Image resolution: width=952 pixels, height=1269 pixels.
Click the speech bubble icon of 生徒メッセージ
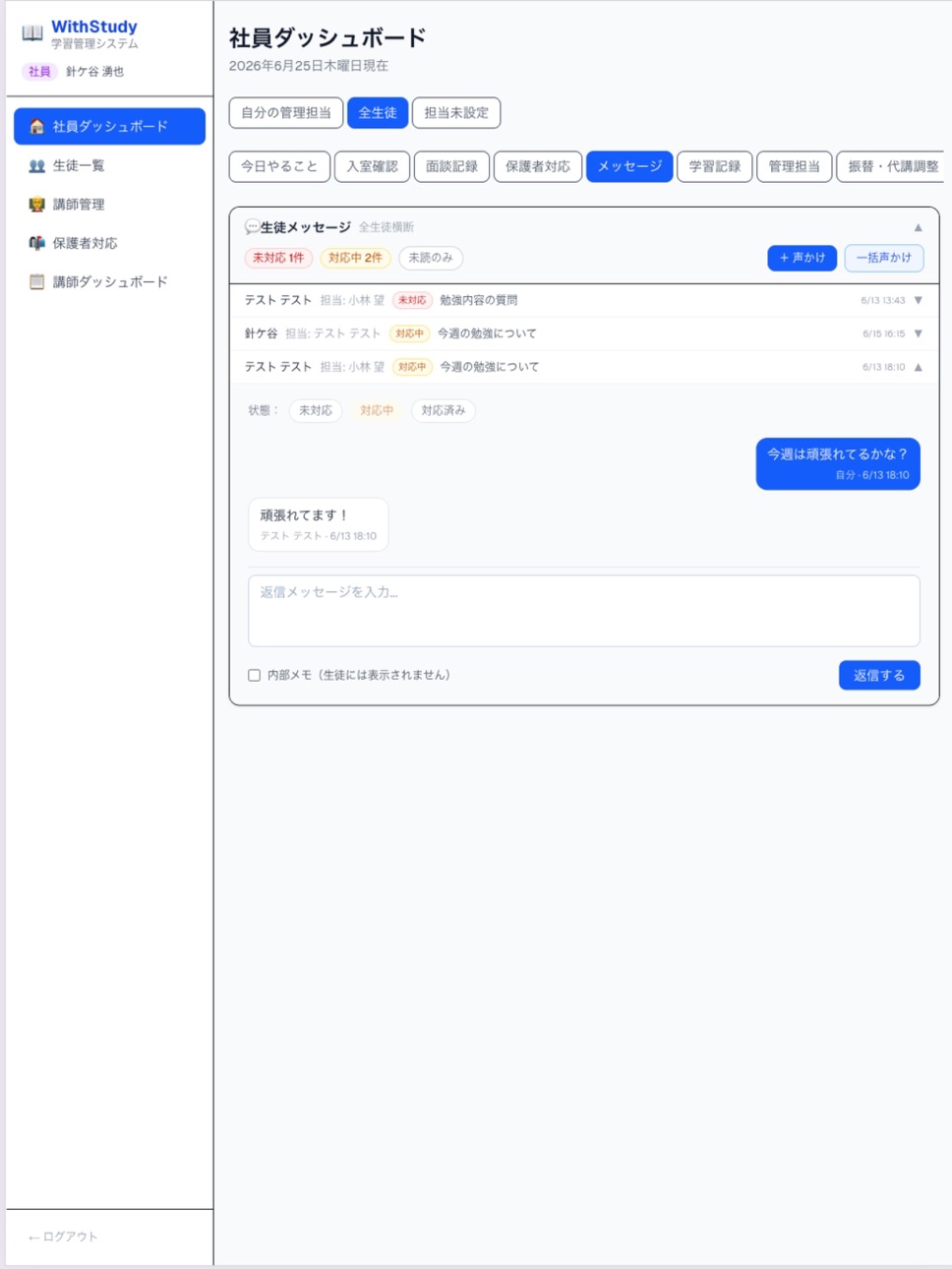[x=252, y=227]
